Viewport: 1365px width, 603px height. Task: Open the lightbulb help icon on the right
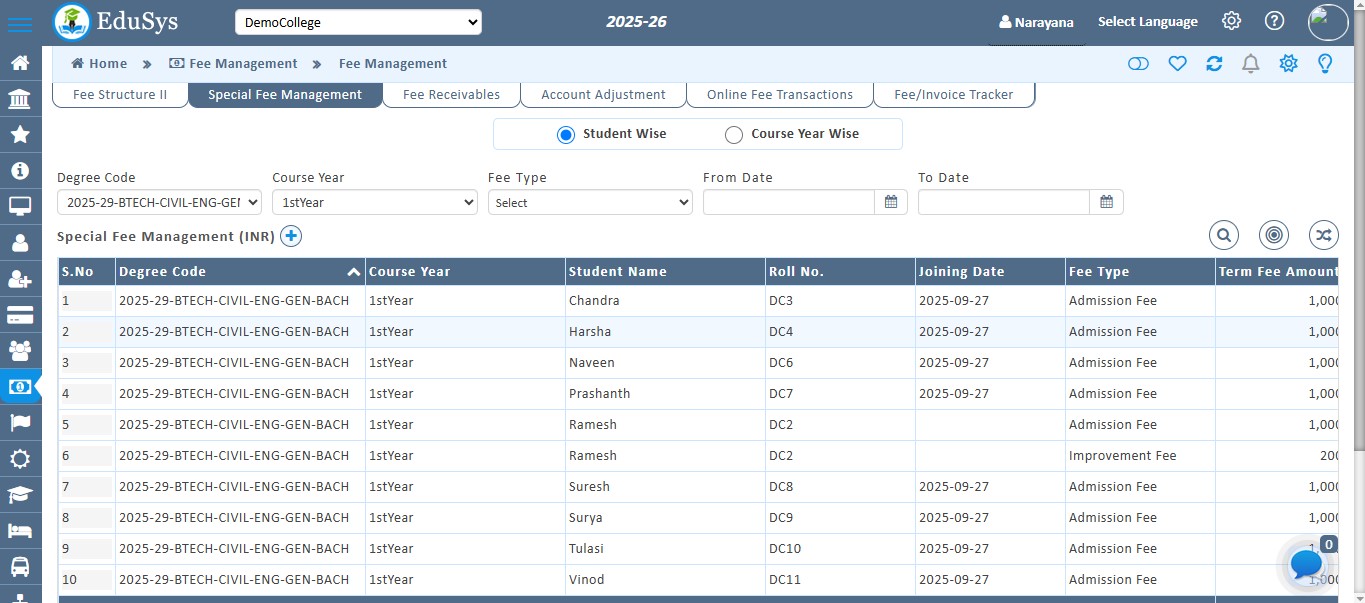tap(1324, 63)
